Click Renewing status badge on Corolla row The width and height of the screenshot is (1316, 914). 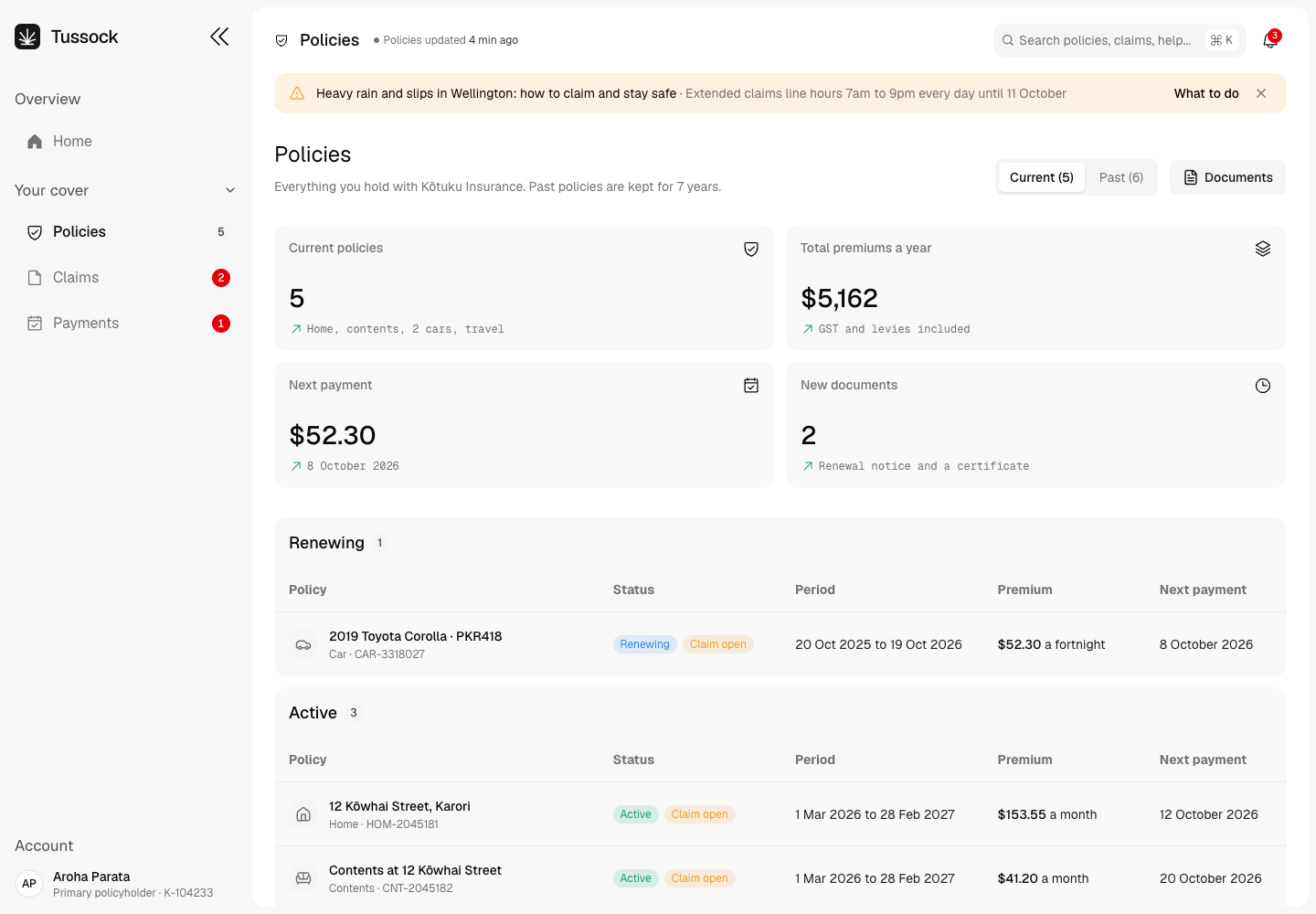(644, 644)
